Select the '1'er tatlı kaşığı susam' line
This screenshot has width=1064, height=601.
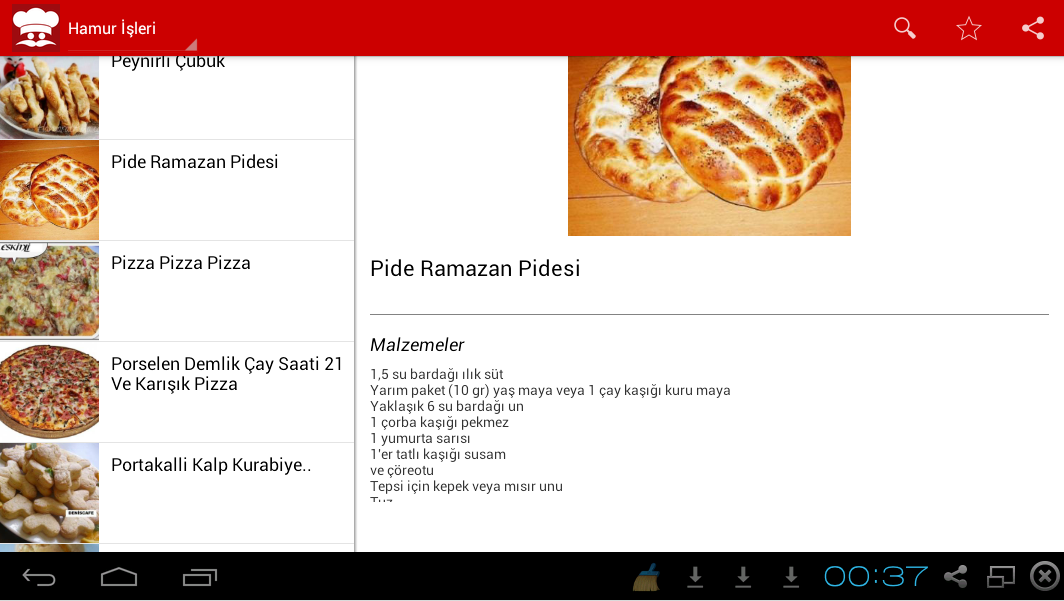point(438,454)
